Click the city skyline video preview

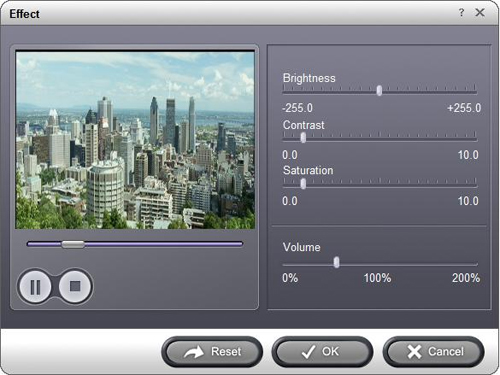tap(135, 140)
